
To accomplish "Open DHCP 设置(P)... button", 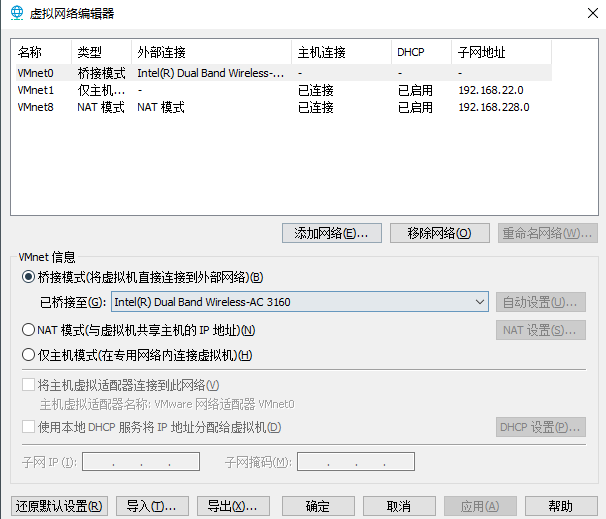I will (x=541, y=427).
